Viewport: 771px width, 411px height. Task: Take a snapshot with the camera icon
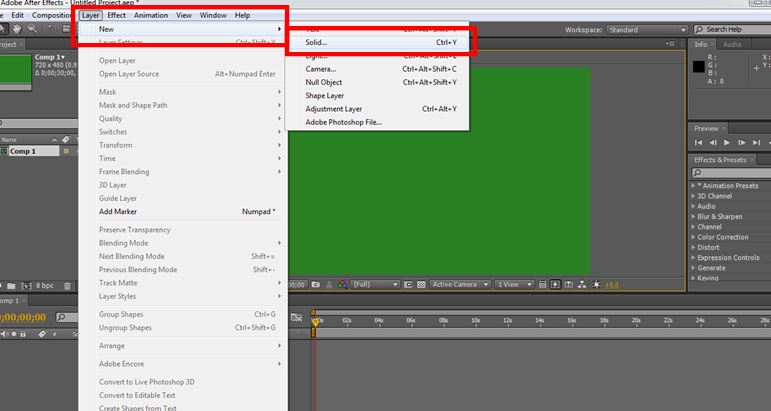click(x=316, y=285)
